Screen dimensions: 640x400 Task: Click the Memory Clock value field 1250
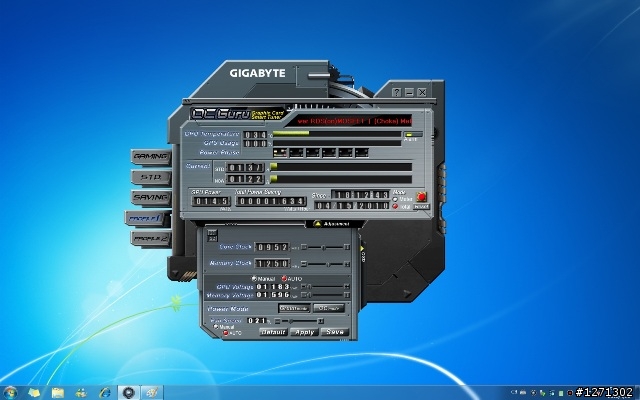272,264
